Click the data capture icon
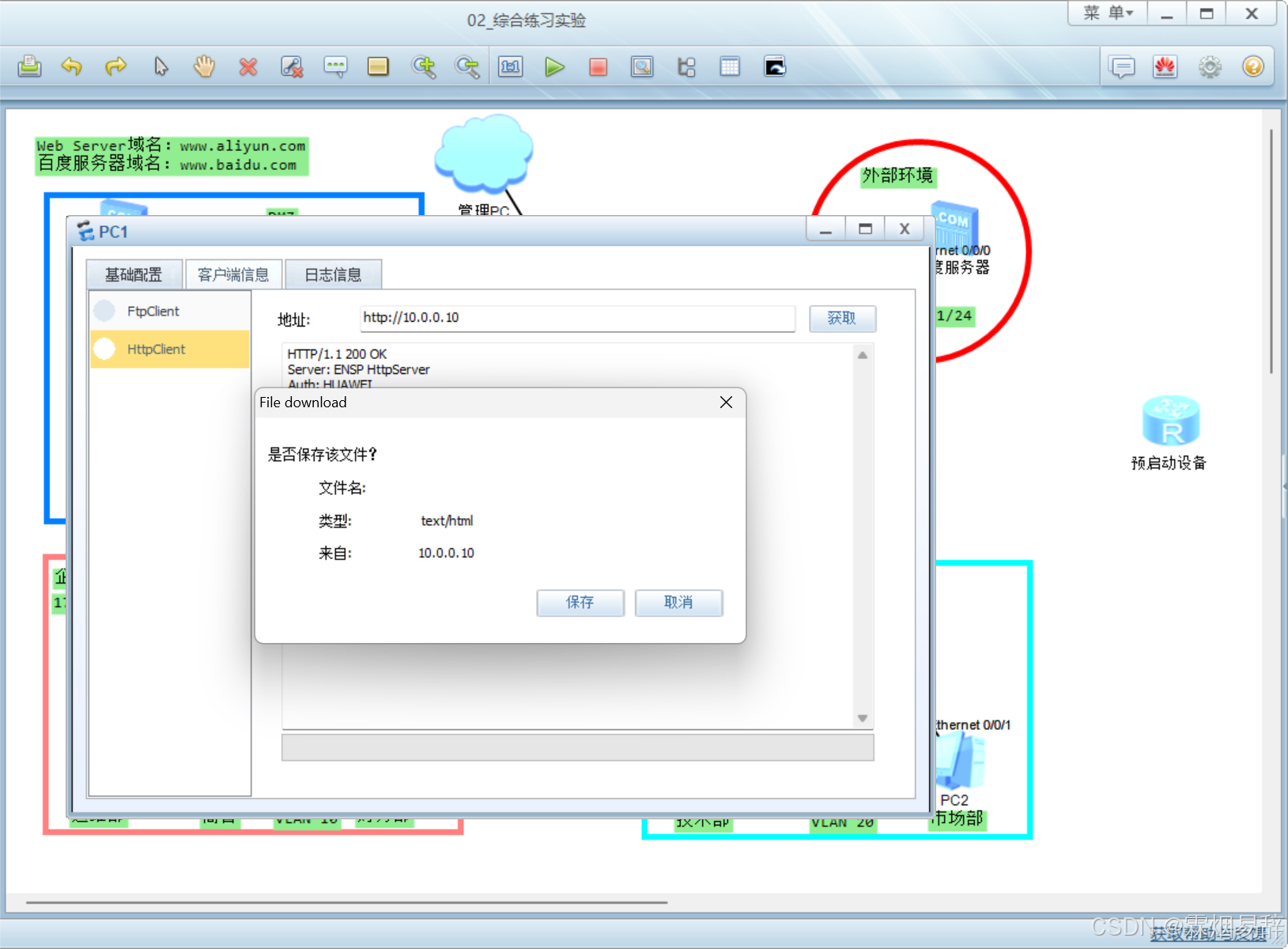 [x=642, y=66]
